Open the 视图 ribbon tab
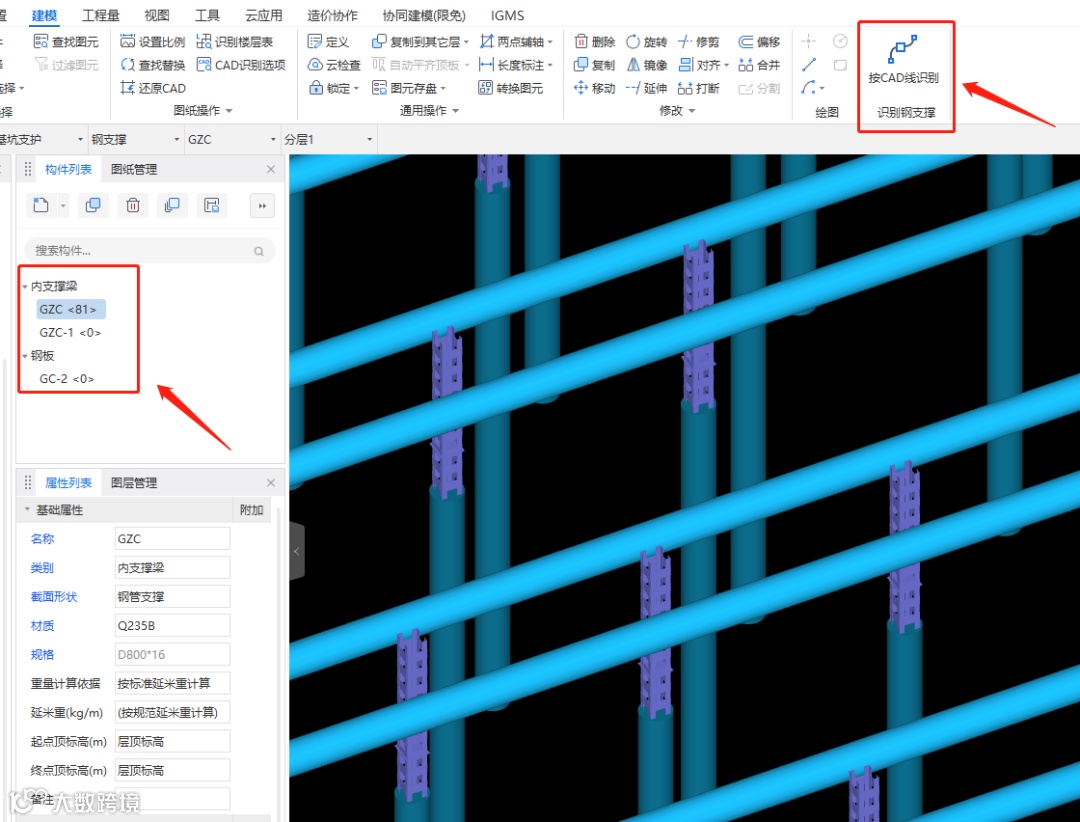Screen dimensions: 1080x822 click(157, 14)
